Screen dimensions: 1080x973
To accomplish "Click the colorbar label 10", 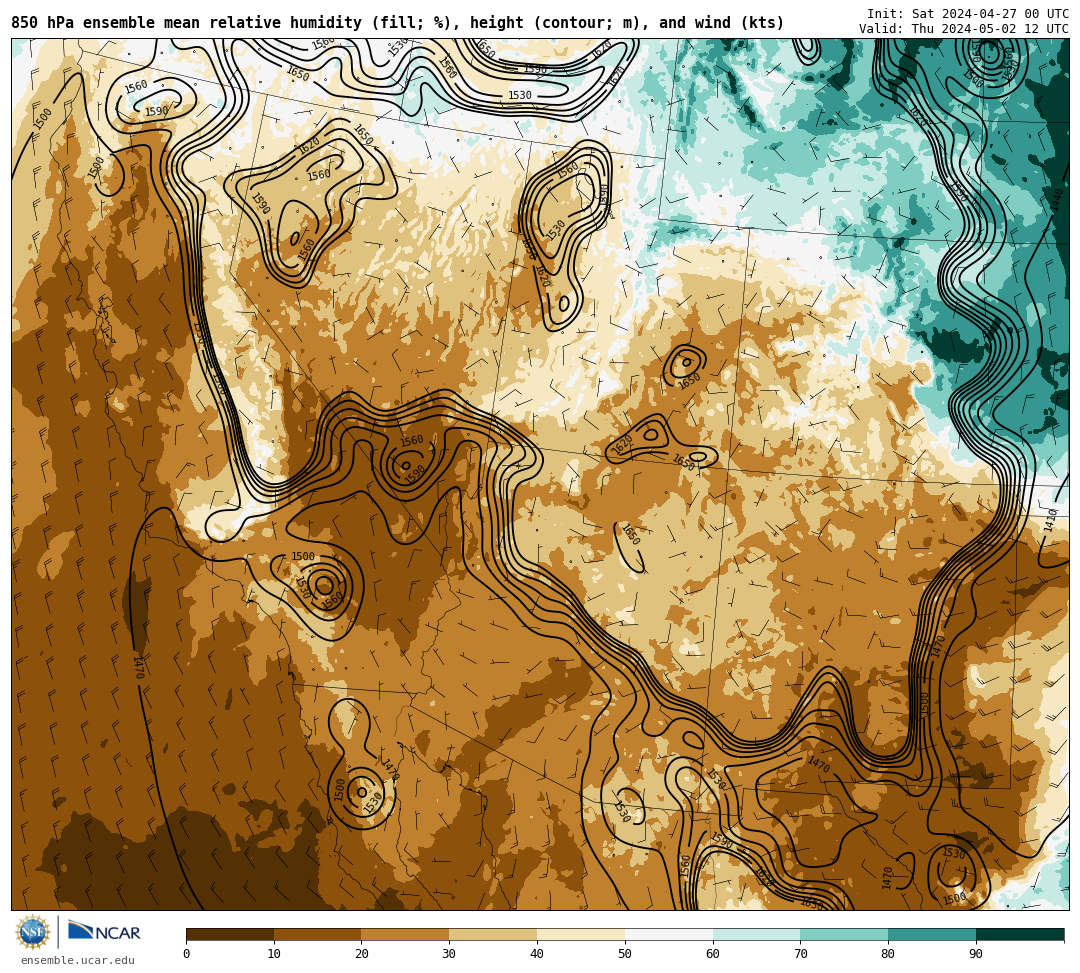I will click(274, 954).
